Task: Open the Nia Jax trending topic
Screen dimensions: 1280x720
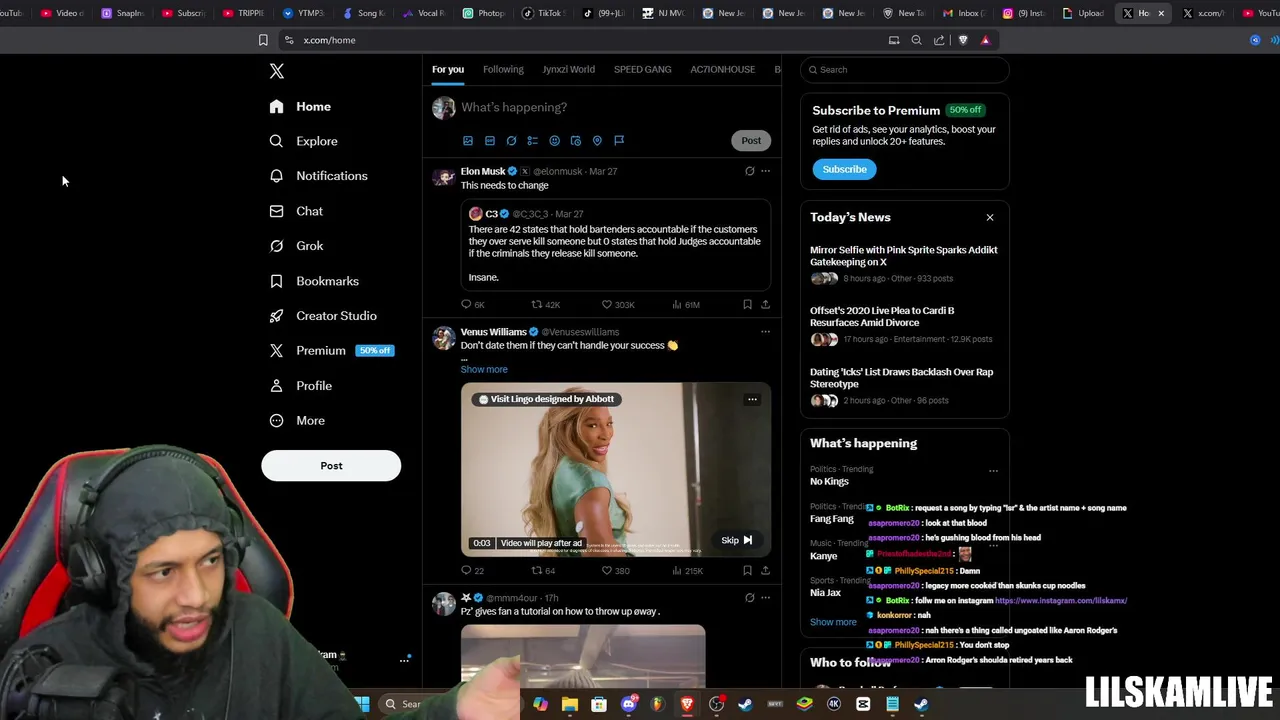Action: coord(825,593)
